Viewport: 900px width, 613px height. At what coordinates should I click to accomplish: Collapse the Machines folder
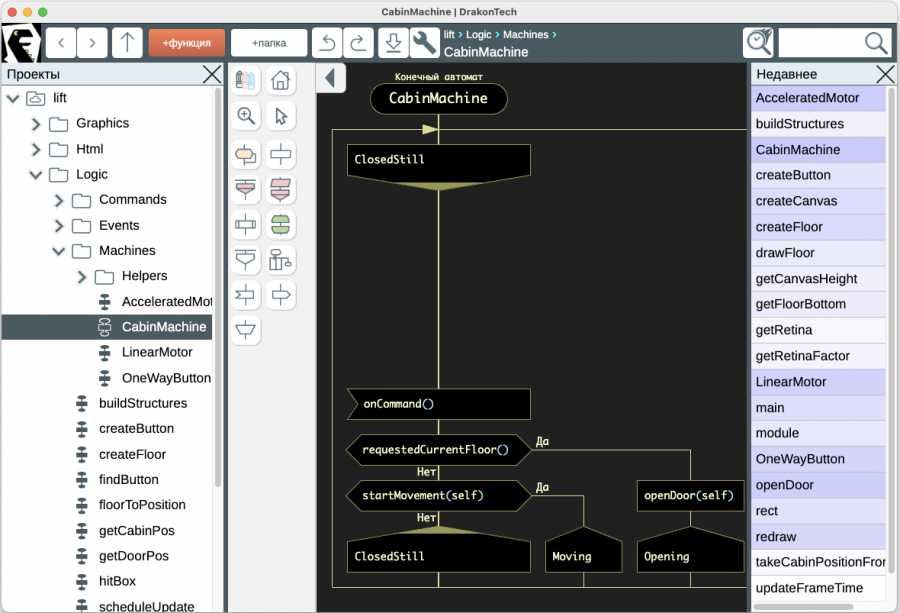coord(59,251)
